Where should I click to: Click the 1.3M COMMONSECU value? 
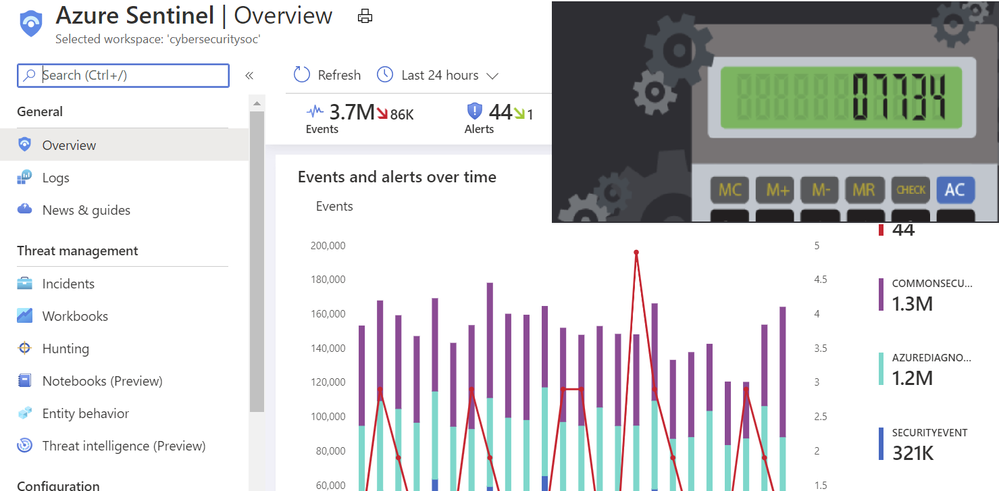pyautogui.click(x=912, y=303)
